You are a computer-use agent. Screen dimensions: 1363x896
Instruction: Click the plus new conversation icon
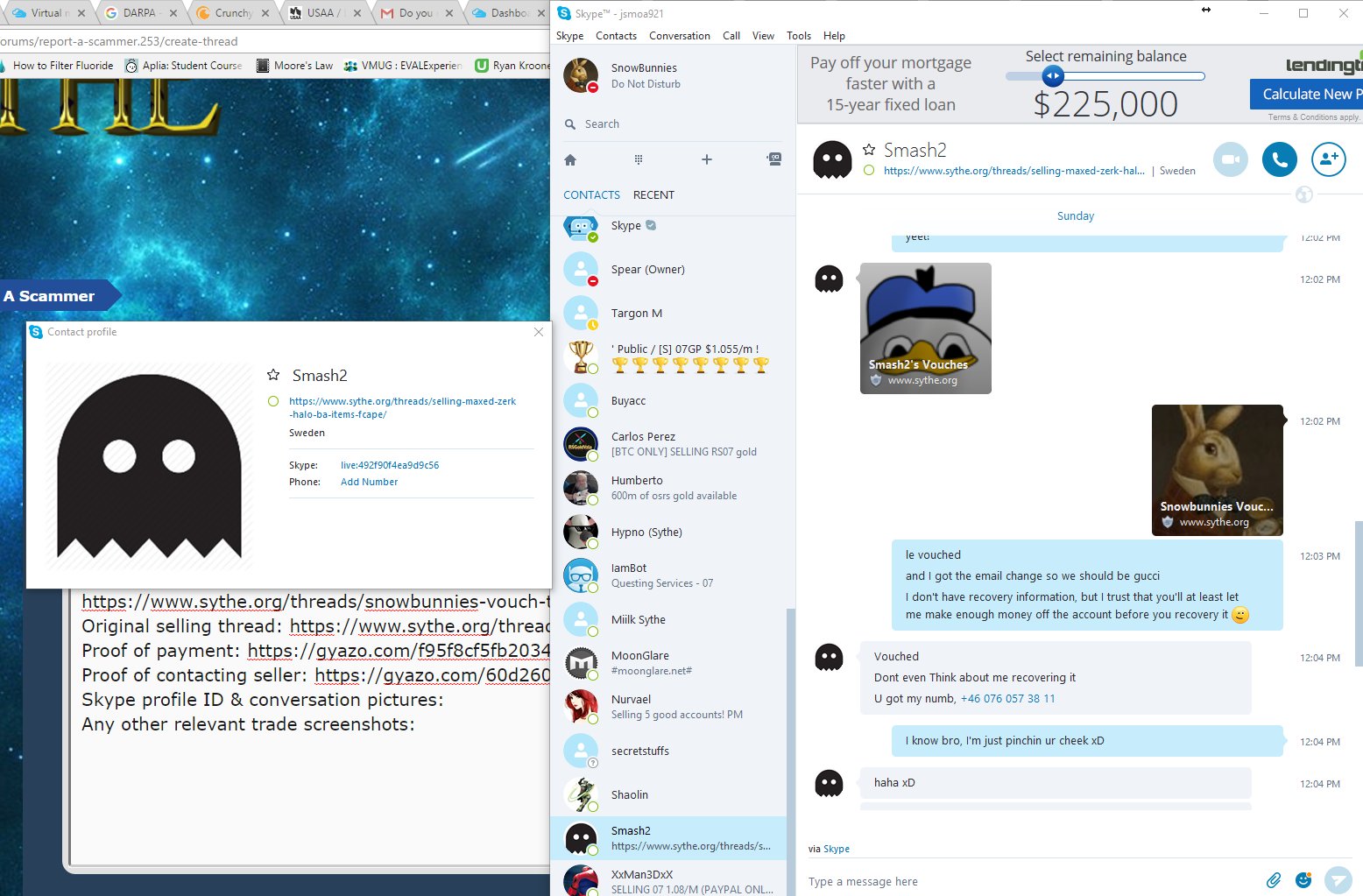point(707,159)
